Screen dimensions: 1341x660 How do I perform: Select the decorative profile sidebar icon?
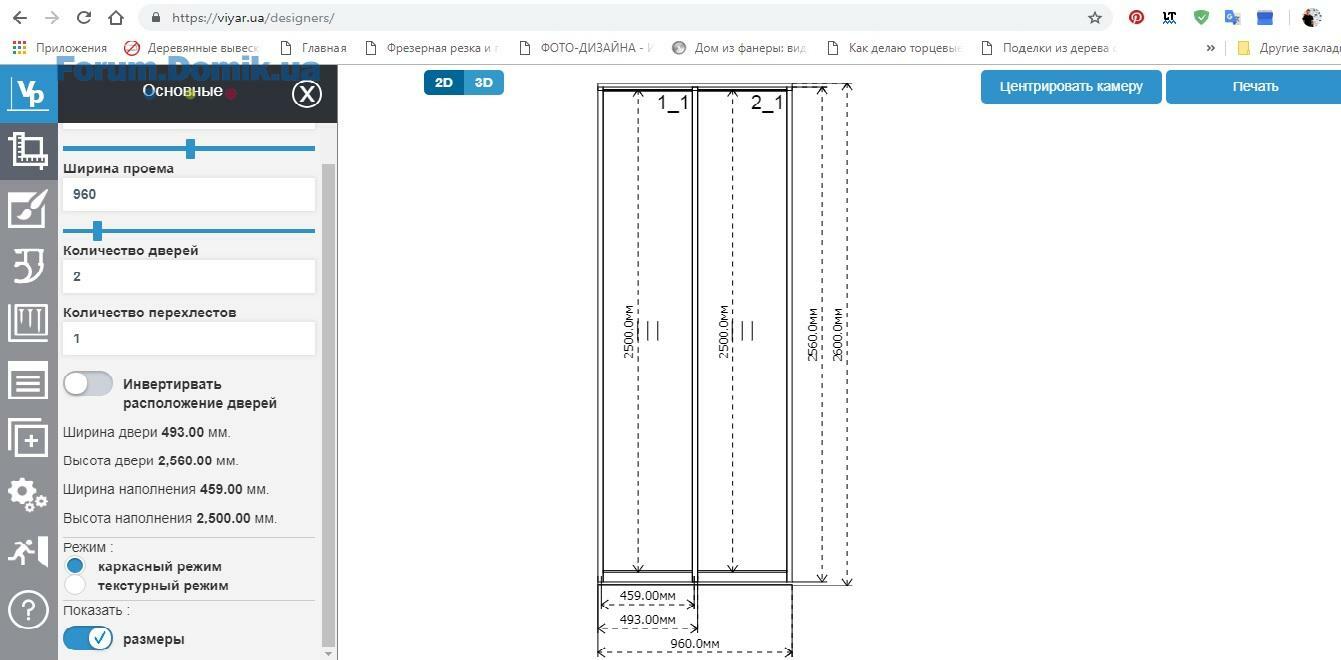point(28,266)
